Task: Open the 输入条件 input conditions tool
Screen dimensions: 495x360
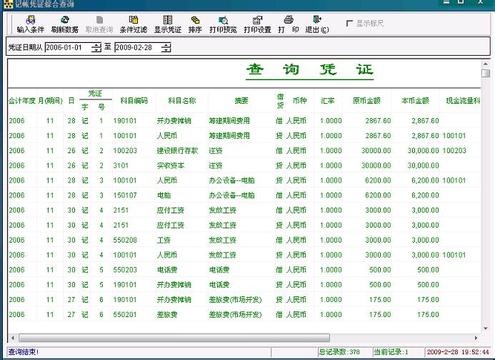Action: point(30,24)
